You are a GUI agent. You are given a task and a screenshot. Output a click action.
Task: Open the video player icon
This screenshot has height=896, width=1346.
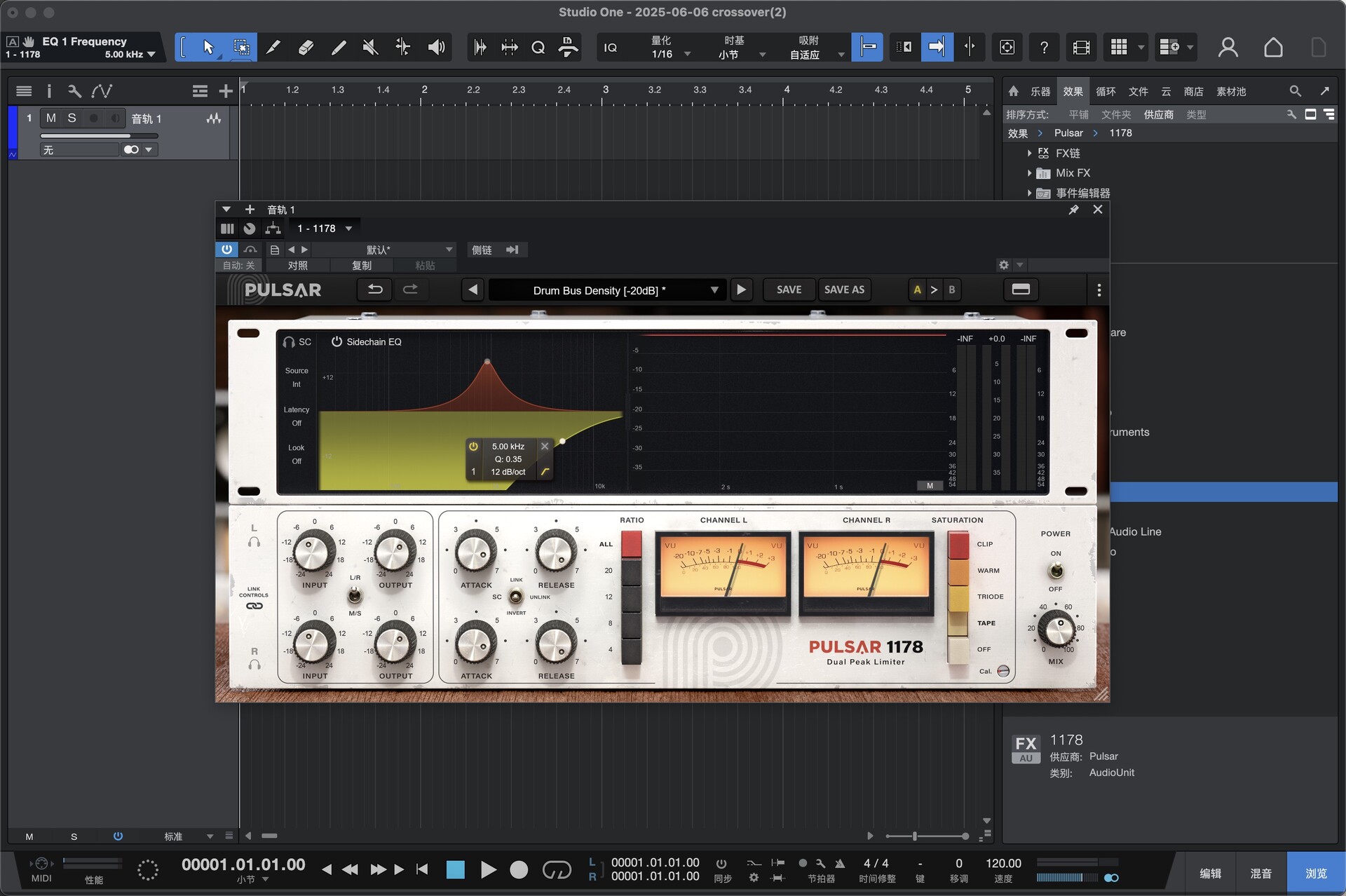[x=1081, y=47]
